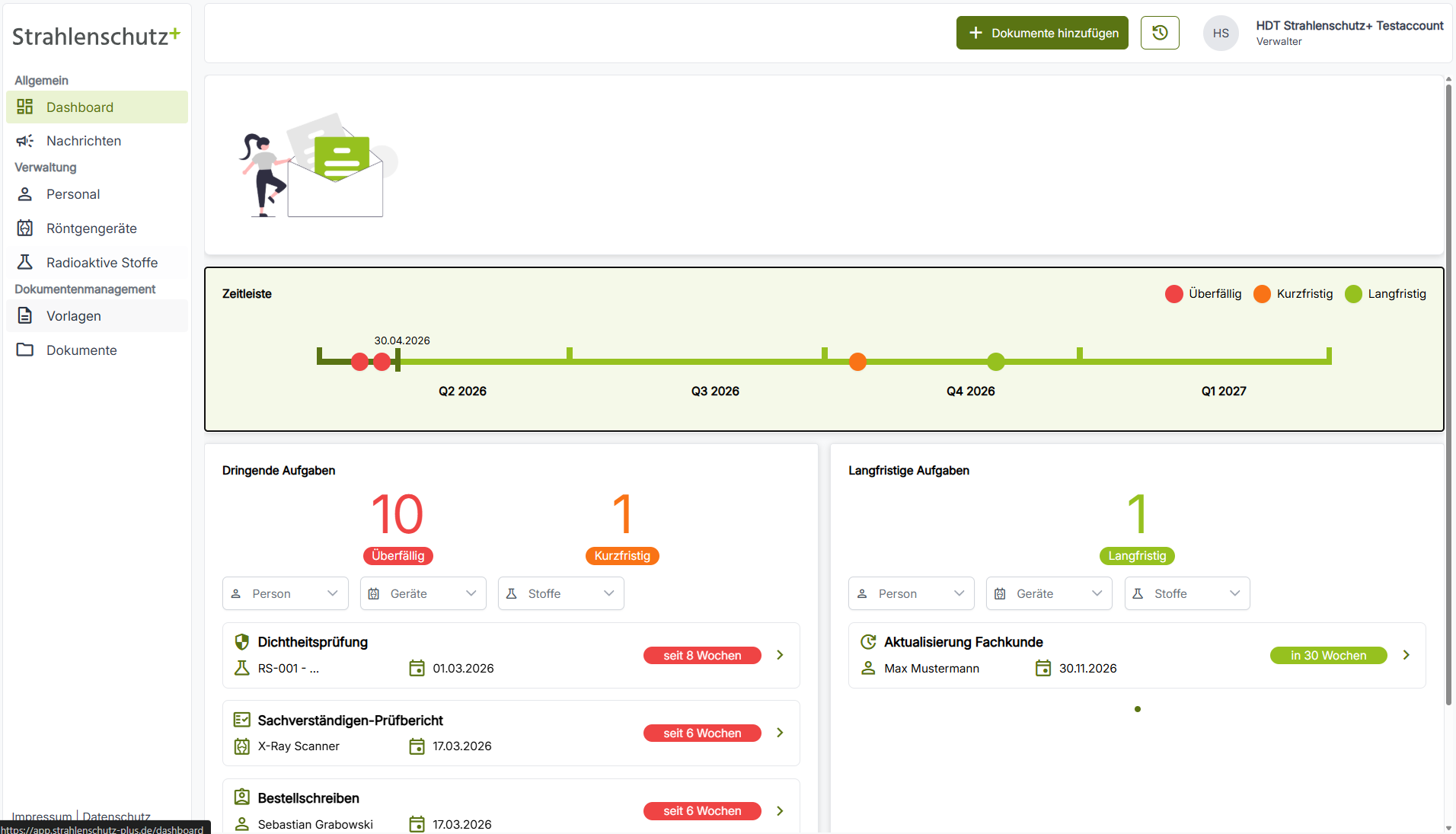The image size is (1456, 834).
Task: Open the Stoffe filter in Langfristige Aufgaben
Action: coord(1187,593)
